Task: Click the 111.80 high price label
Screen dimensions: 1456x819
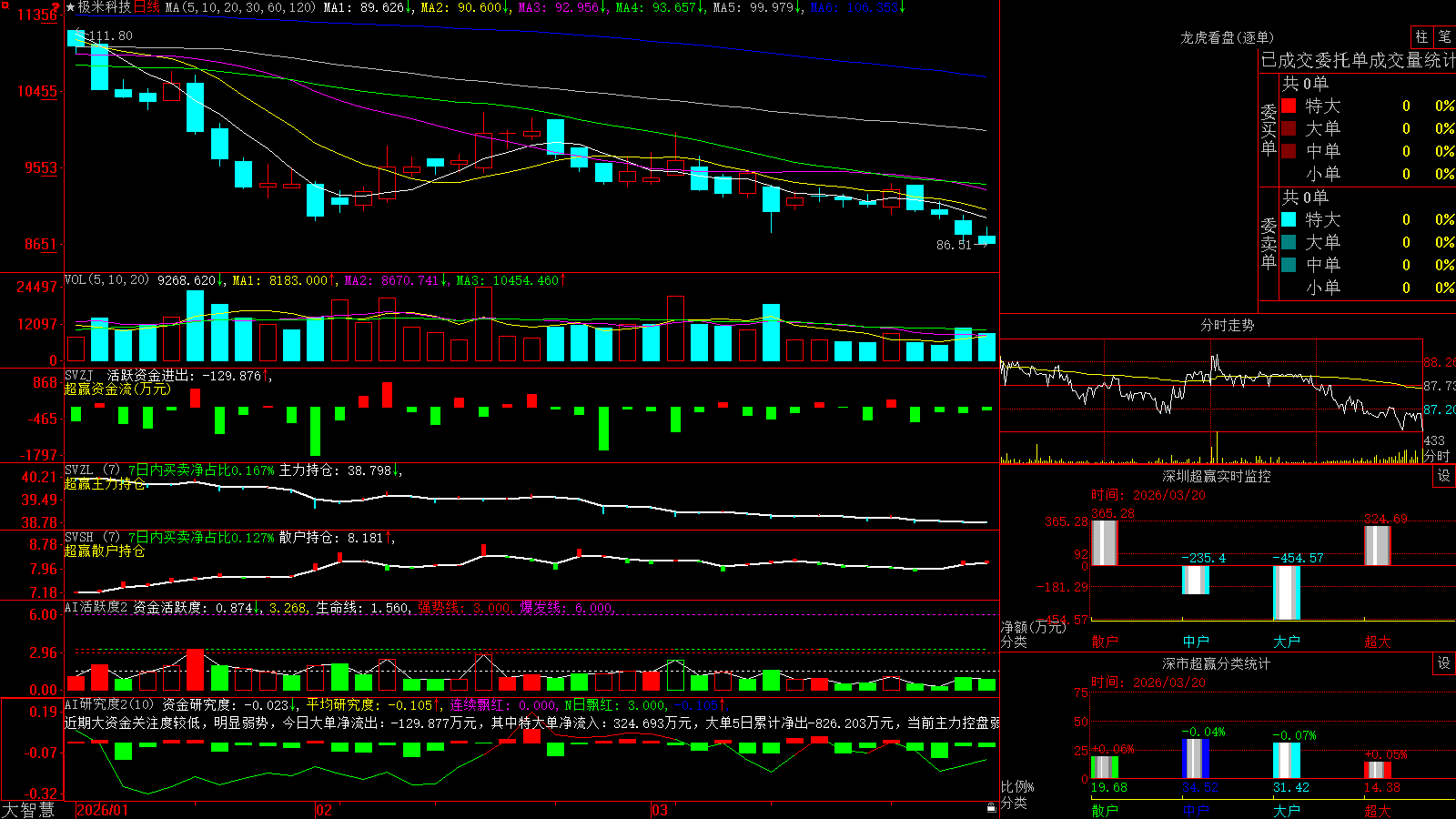Action: tap(109, 36)
